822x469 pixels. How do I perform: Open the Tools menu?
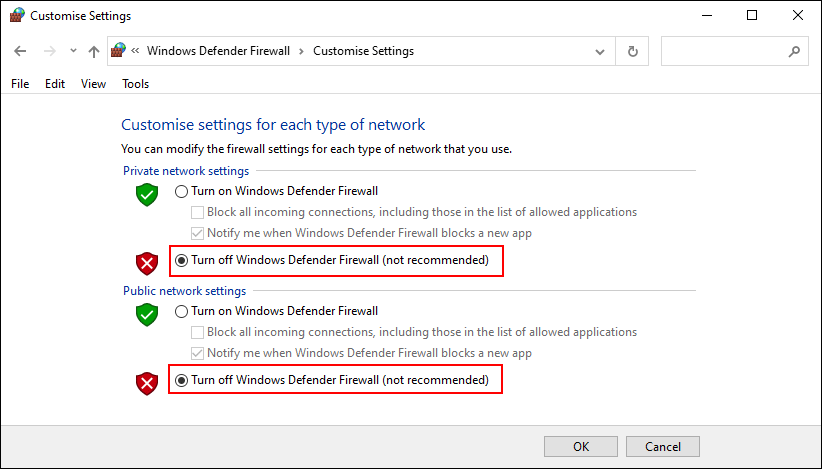click(135, 84)
